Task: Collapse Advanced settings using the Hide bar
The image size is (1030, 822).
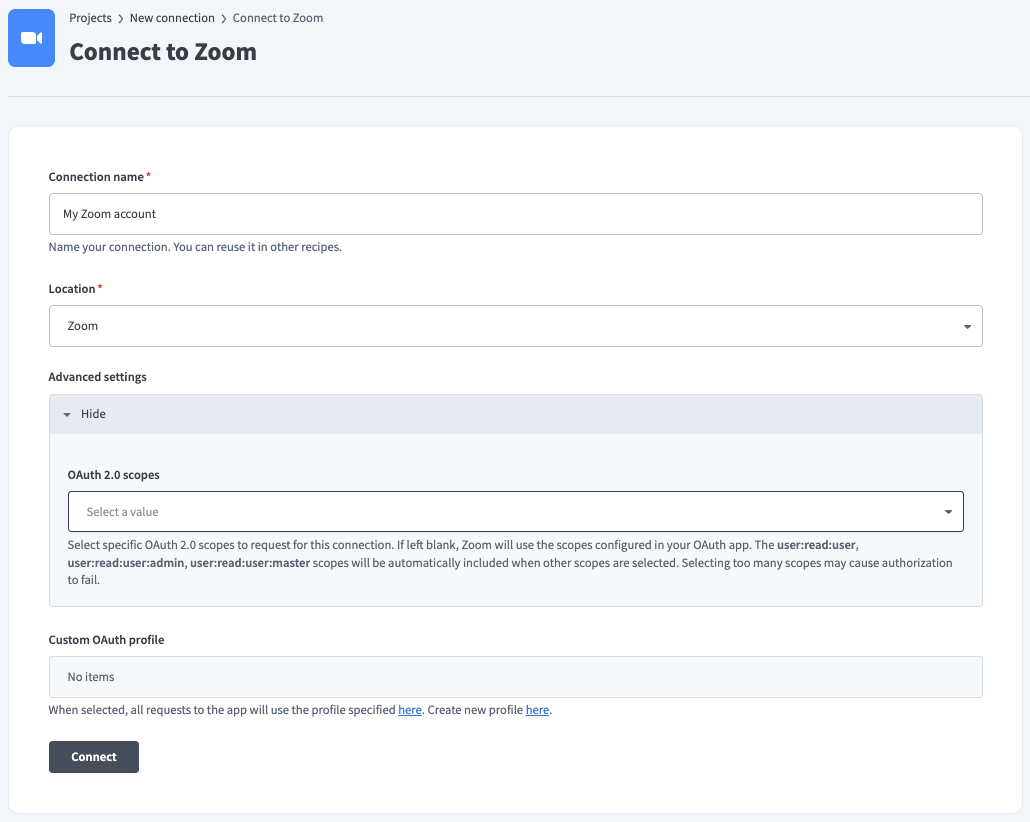Action: pos(515,414)
